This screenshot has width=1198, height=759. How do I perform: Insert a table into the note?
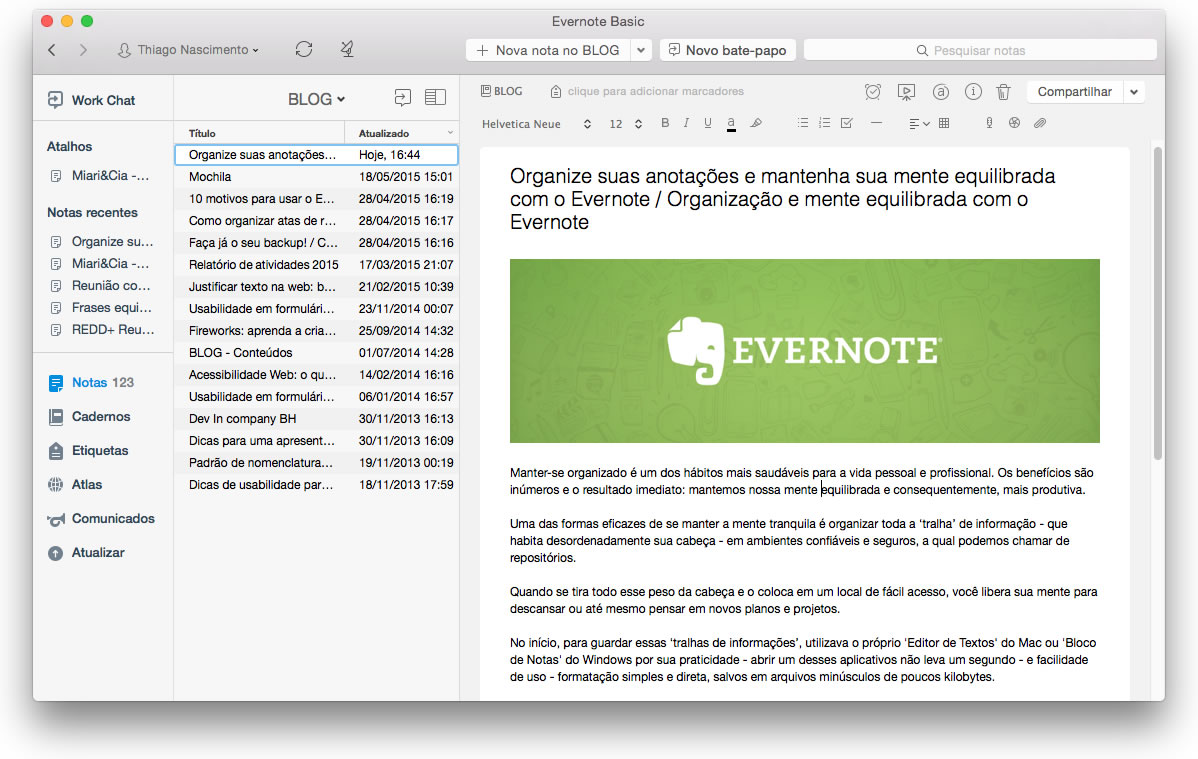point(944,124)
